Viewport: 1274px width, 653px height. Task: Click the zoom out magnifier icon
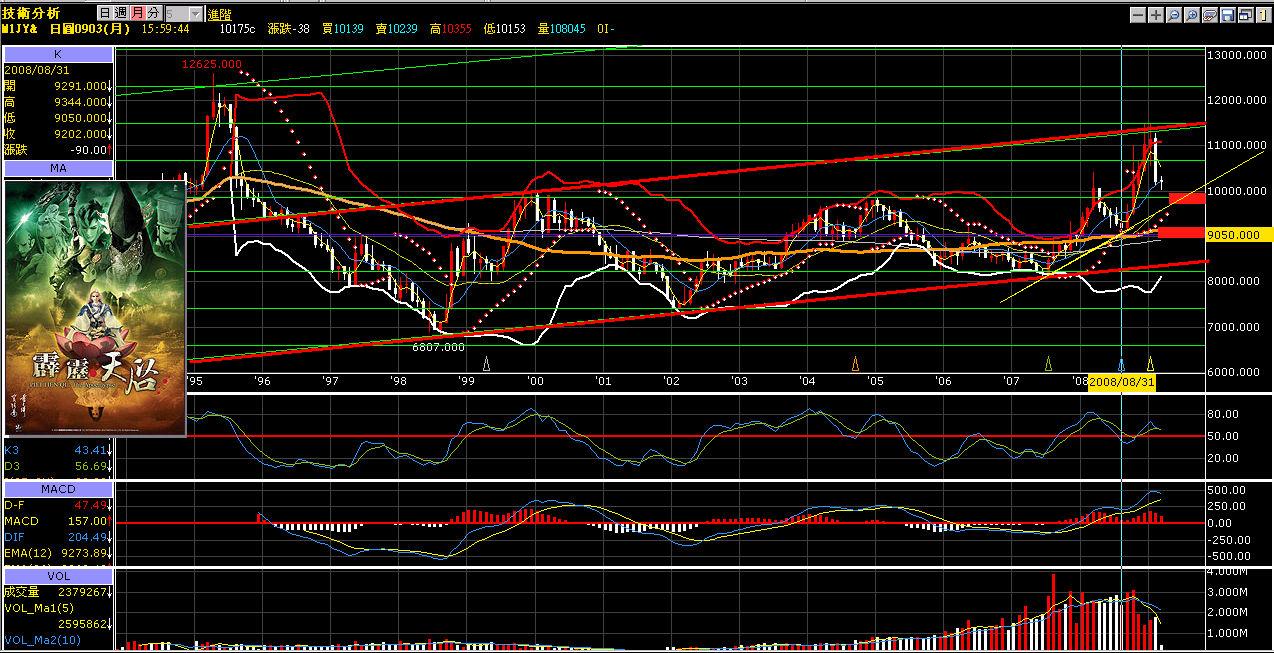(1174, 15)
